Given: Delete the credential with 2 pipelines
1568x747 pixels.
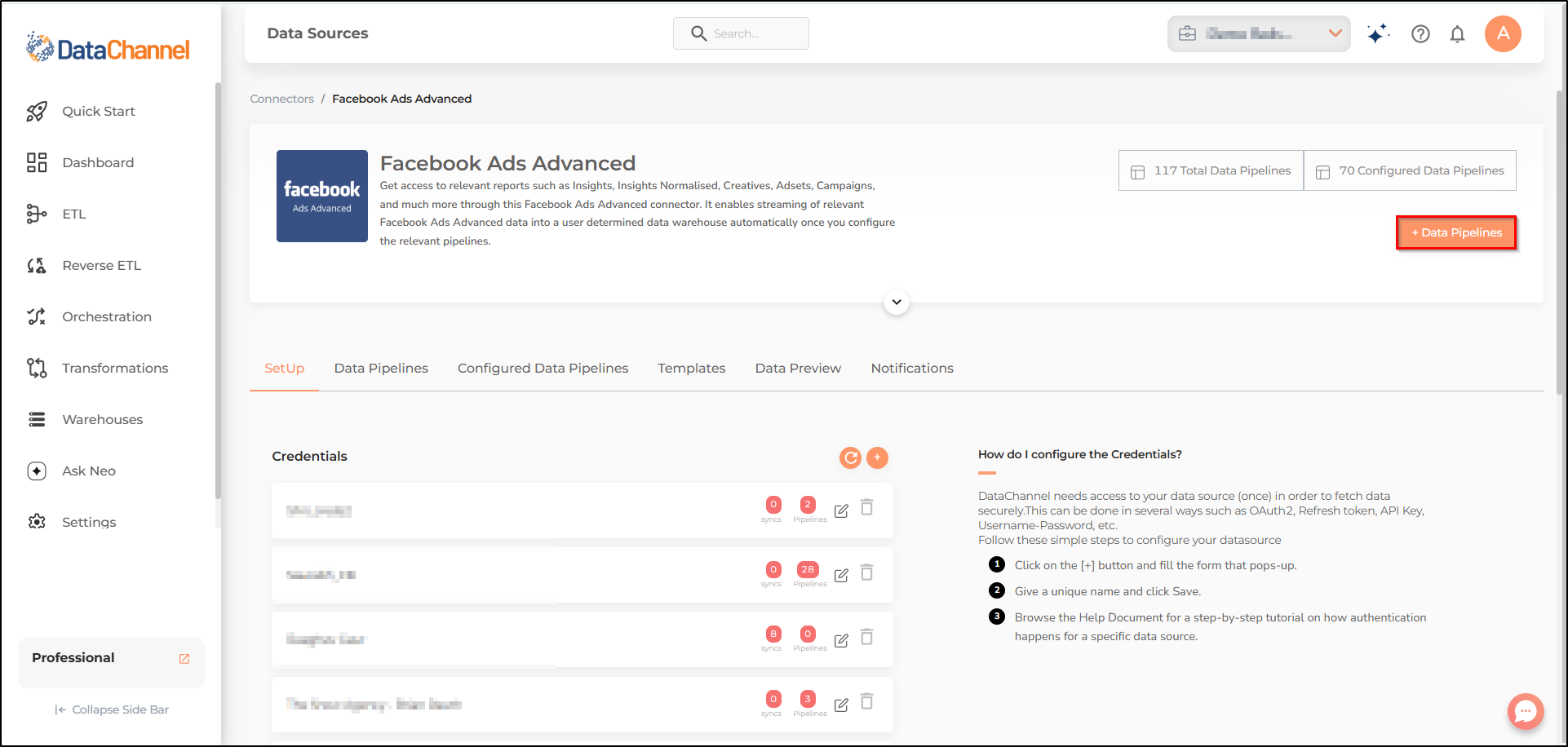Looking at the screenshot, I should click(x=867, y=507).
